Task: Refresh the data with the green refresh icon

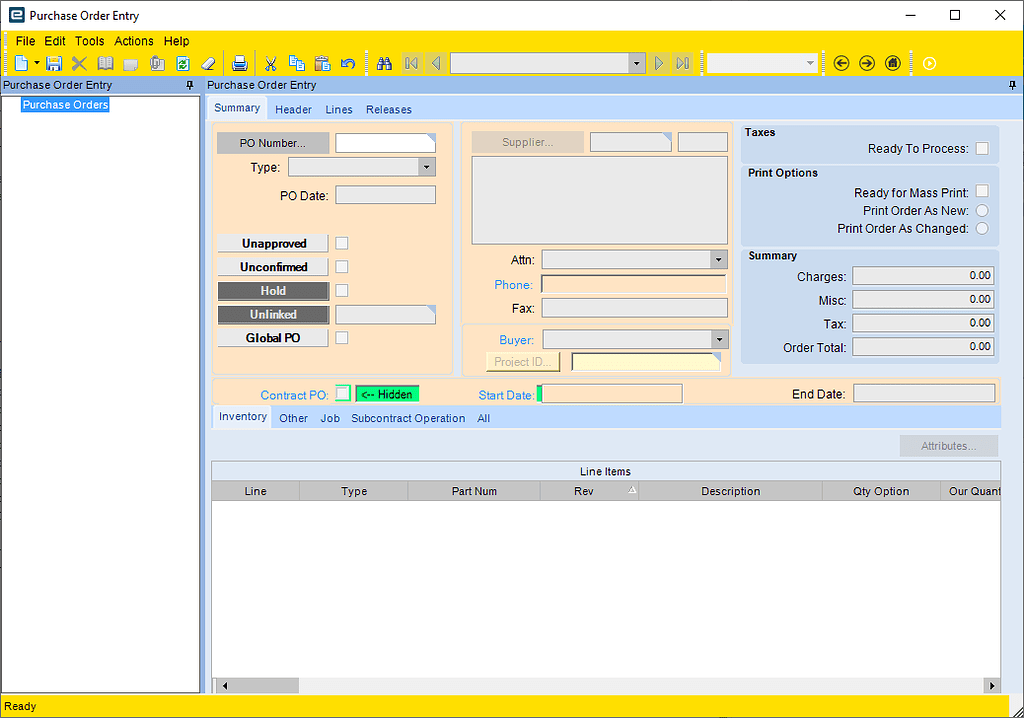Action: pyautogui.click(x=182, y=62)
